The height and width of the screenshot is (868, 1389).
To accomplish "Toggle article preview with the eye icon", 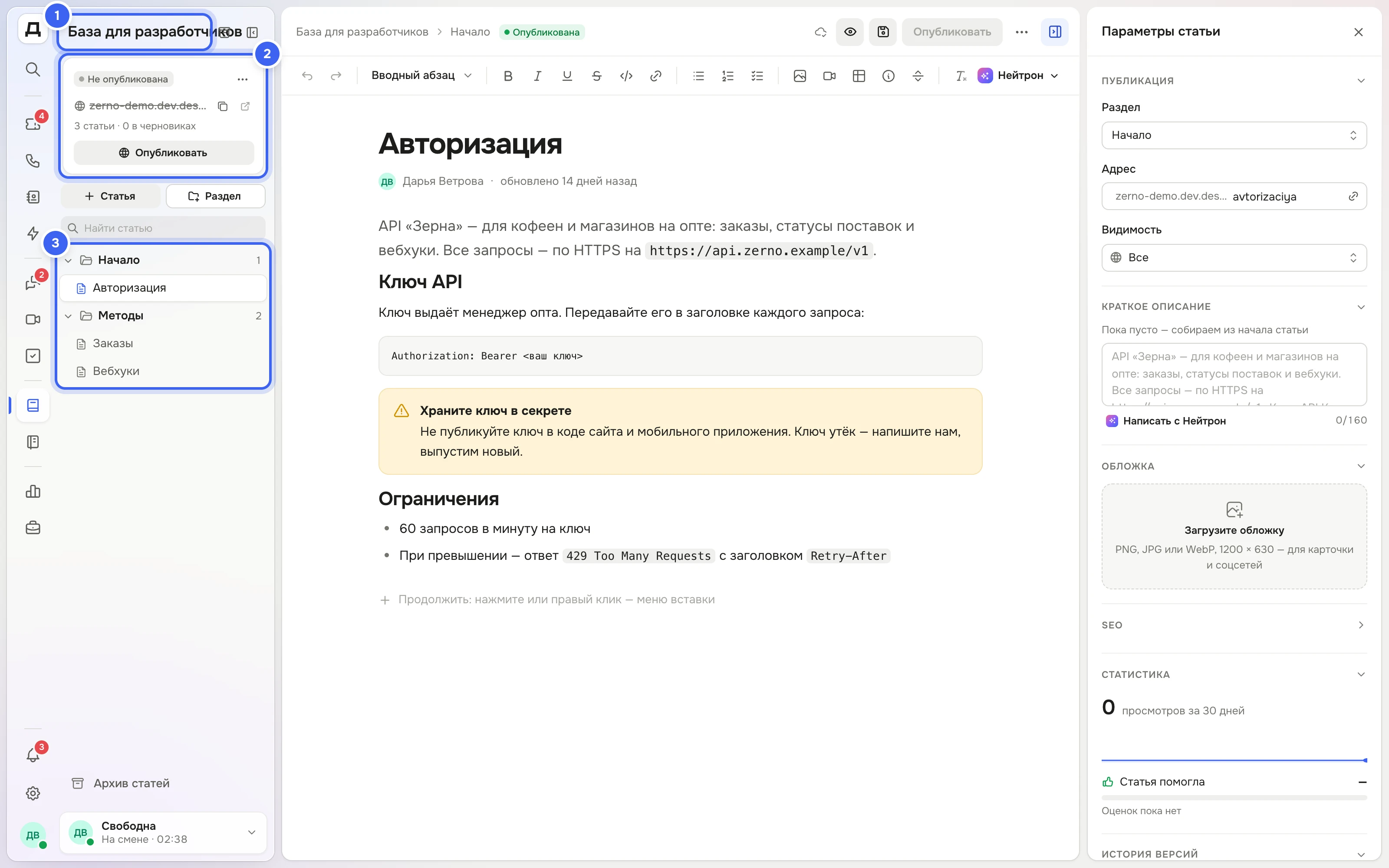I will pyautogui.click(x=850, y=32).
